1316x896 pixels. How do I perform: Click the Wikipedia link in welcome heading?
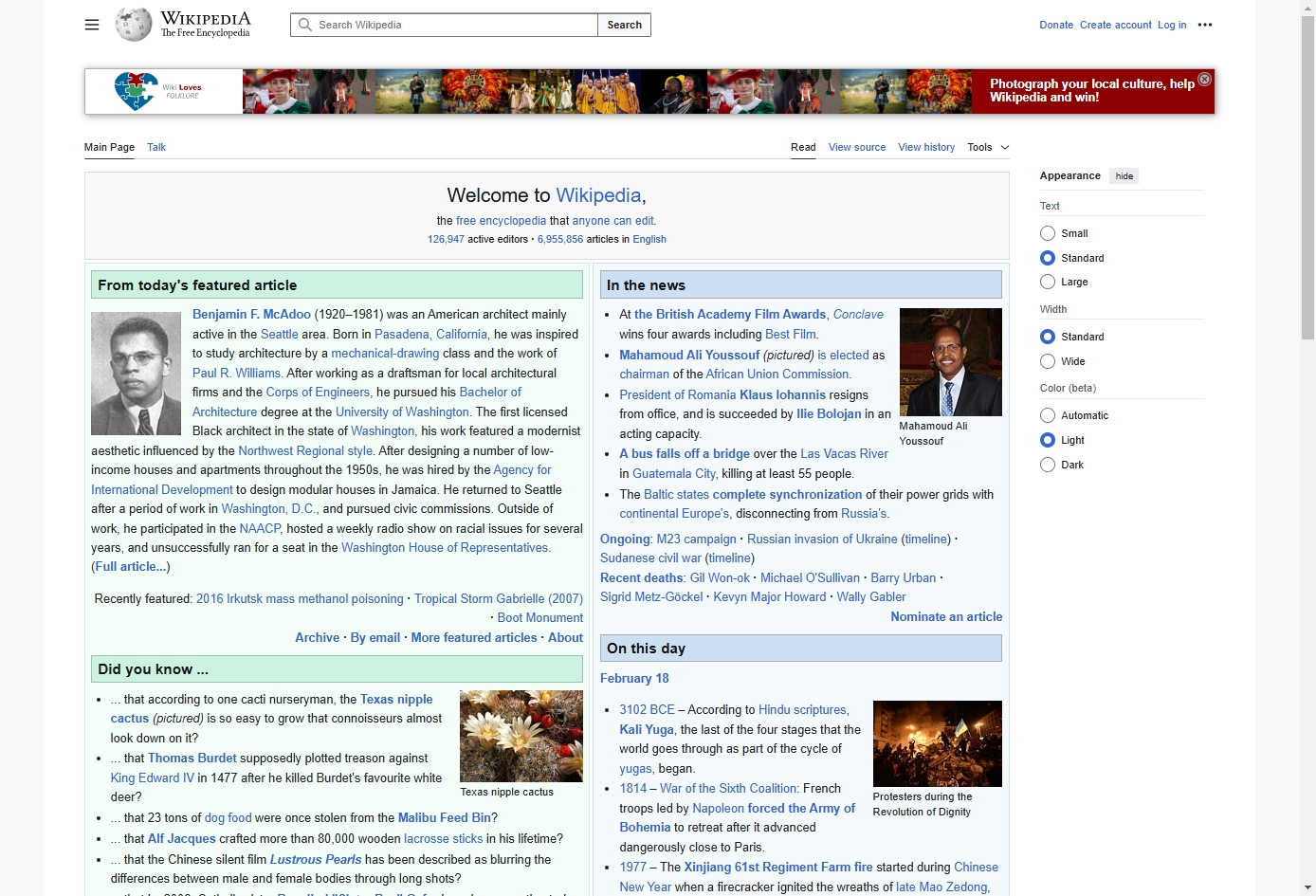click(598, 195)
